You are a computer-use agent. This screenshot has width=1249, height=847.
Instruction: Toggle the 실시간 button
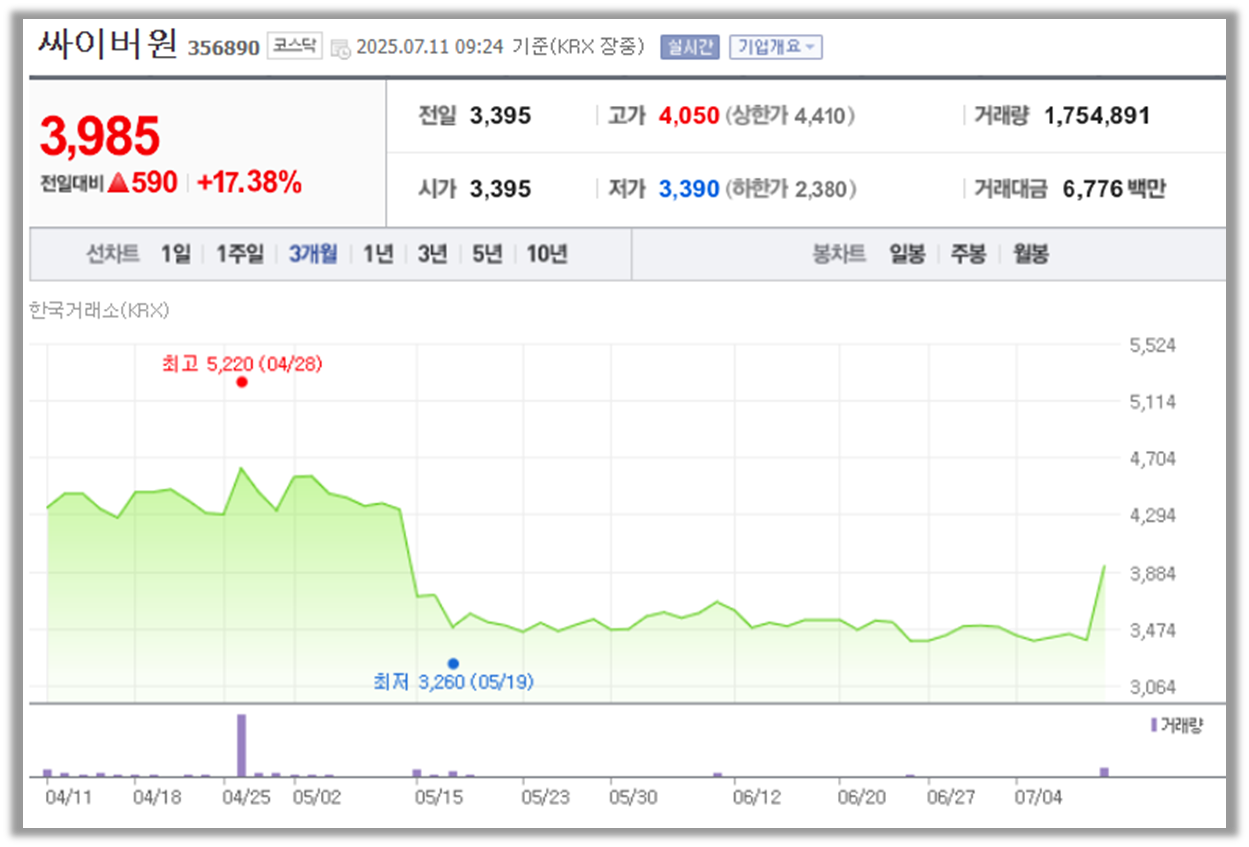690,47
